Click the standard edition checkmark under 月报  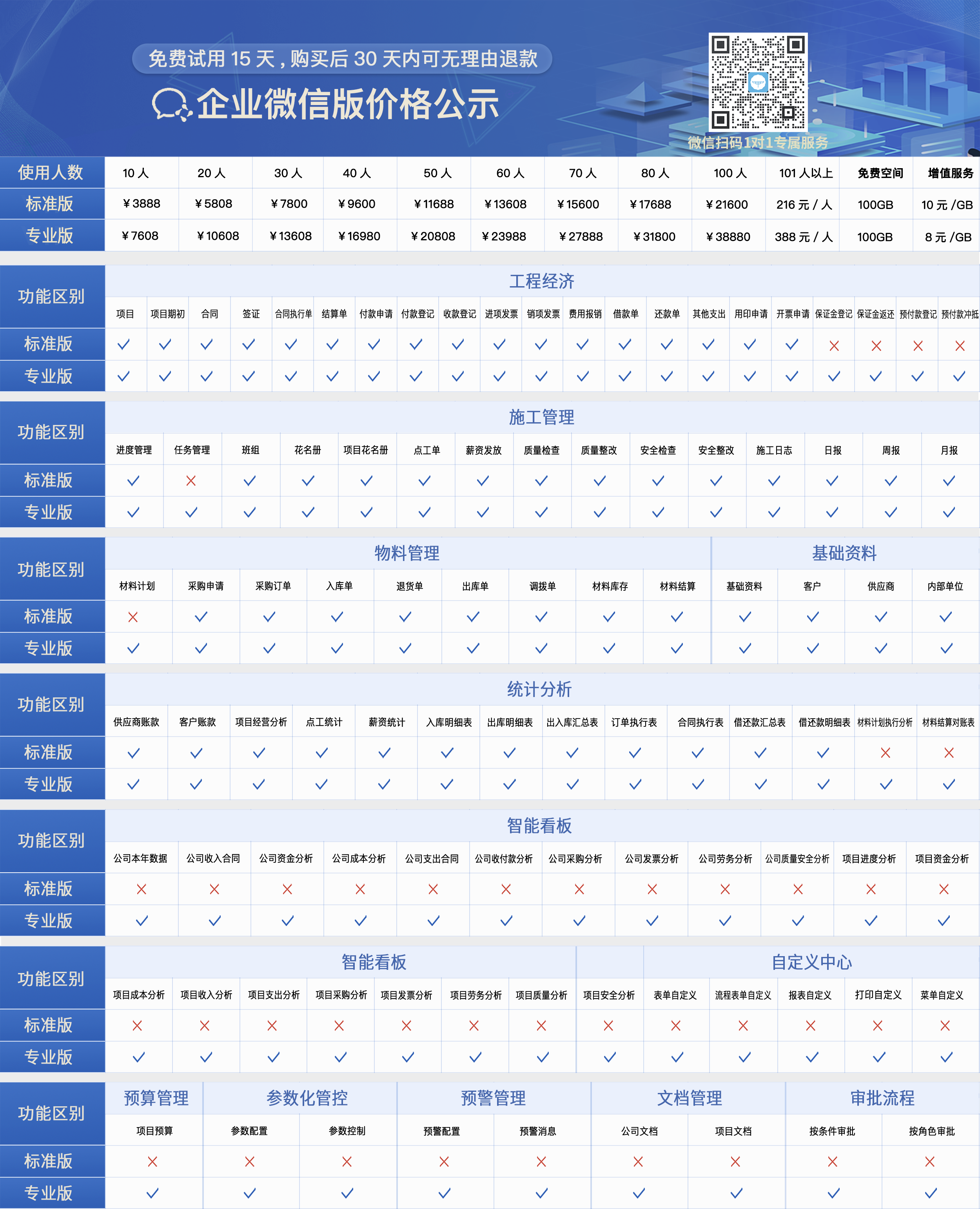949,481
